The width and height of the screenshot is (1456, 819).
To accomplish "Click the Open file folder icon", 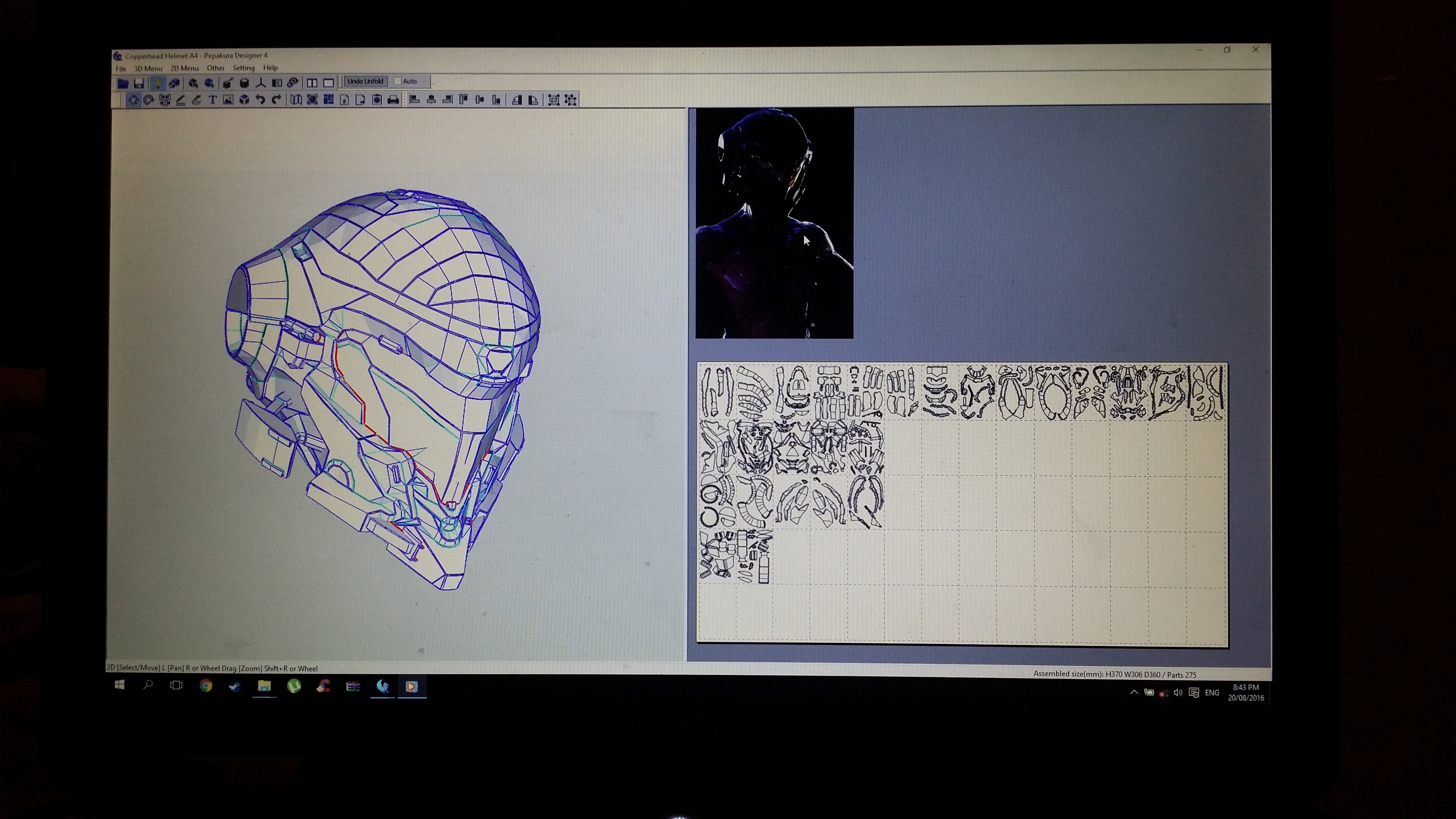I will coord(123,84).
